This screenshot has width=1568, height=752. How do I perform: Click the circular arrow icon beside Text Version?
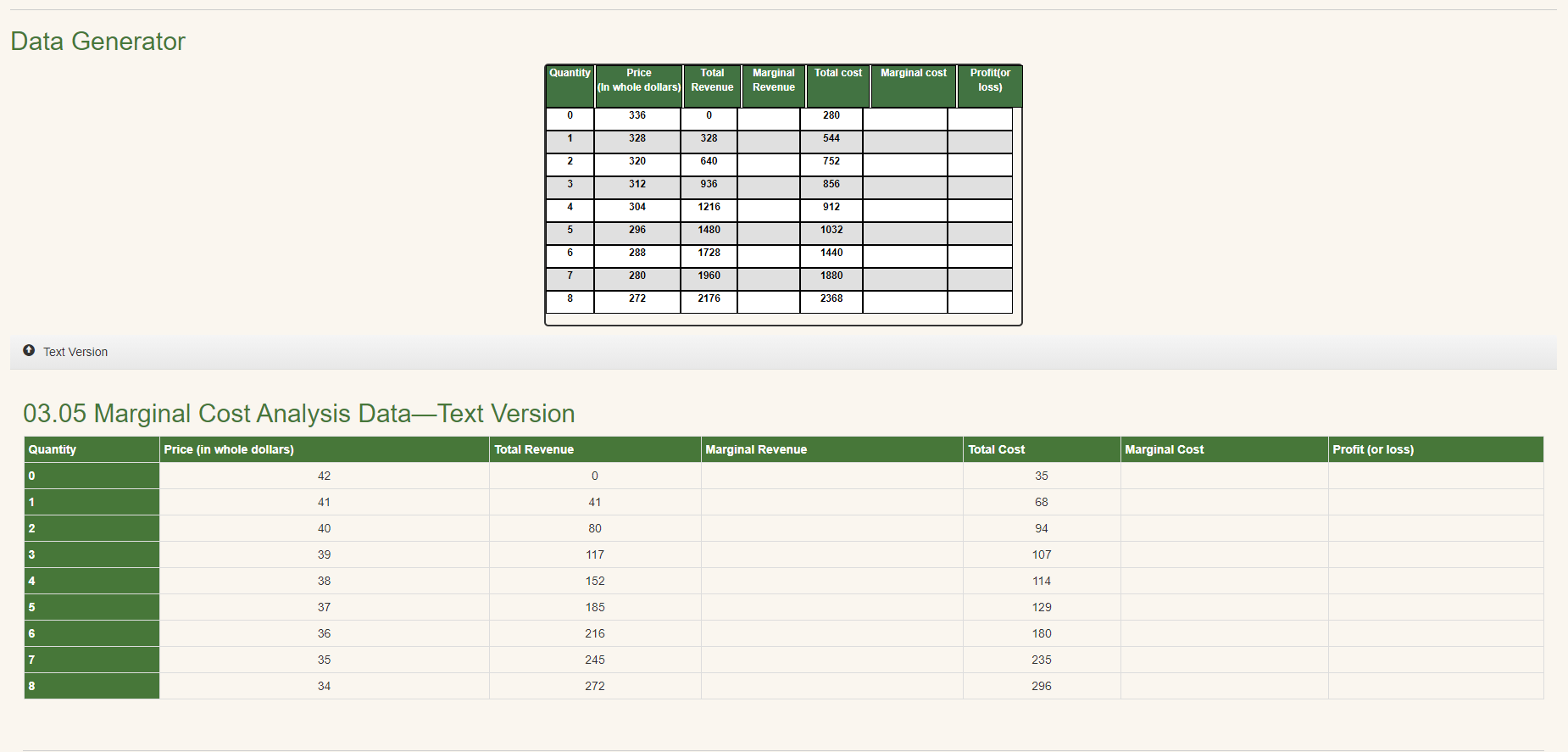[x=29, y=350]
